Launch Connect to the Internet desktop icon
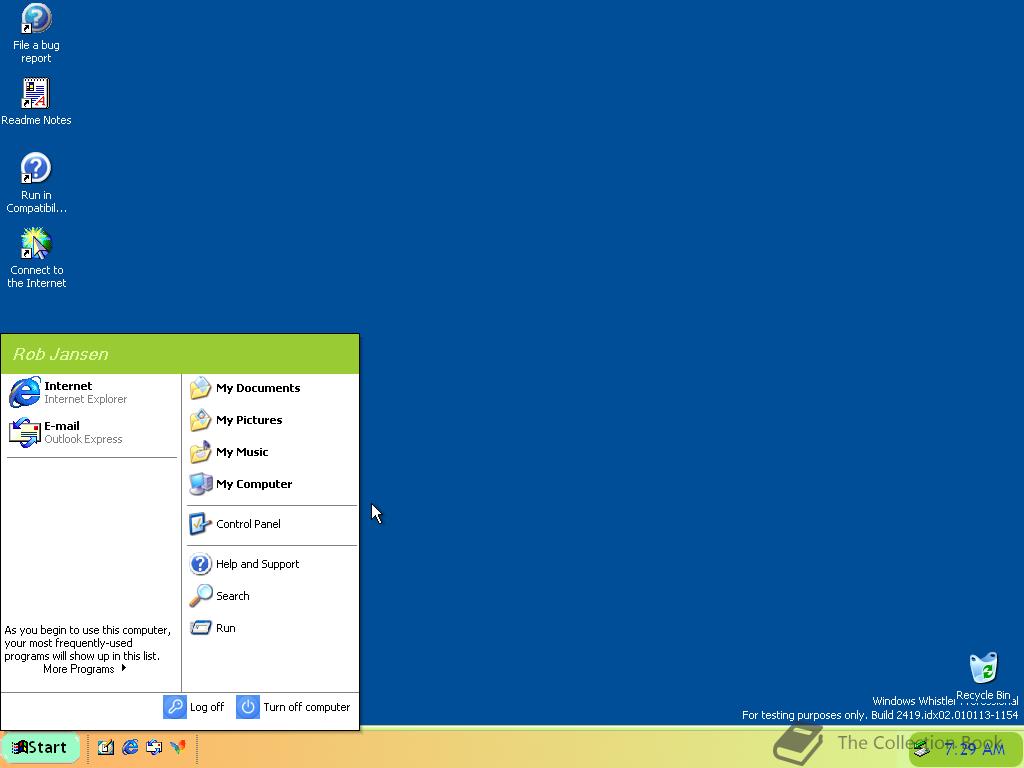Screen dimensions: 1024x768 click(36, 258)
